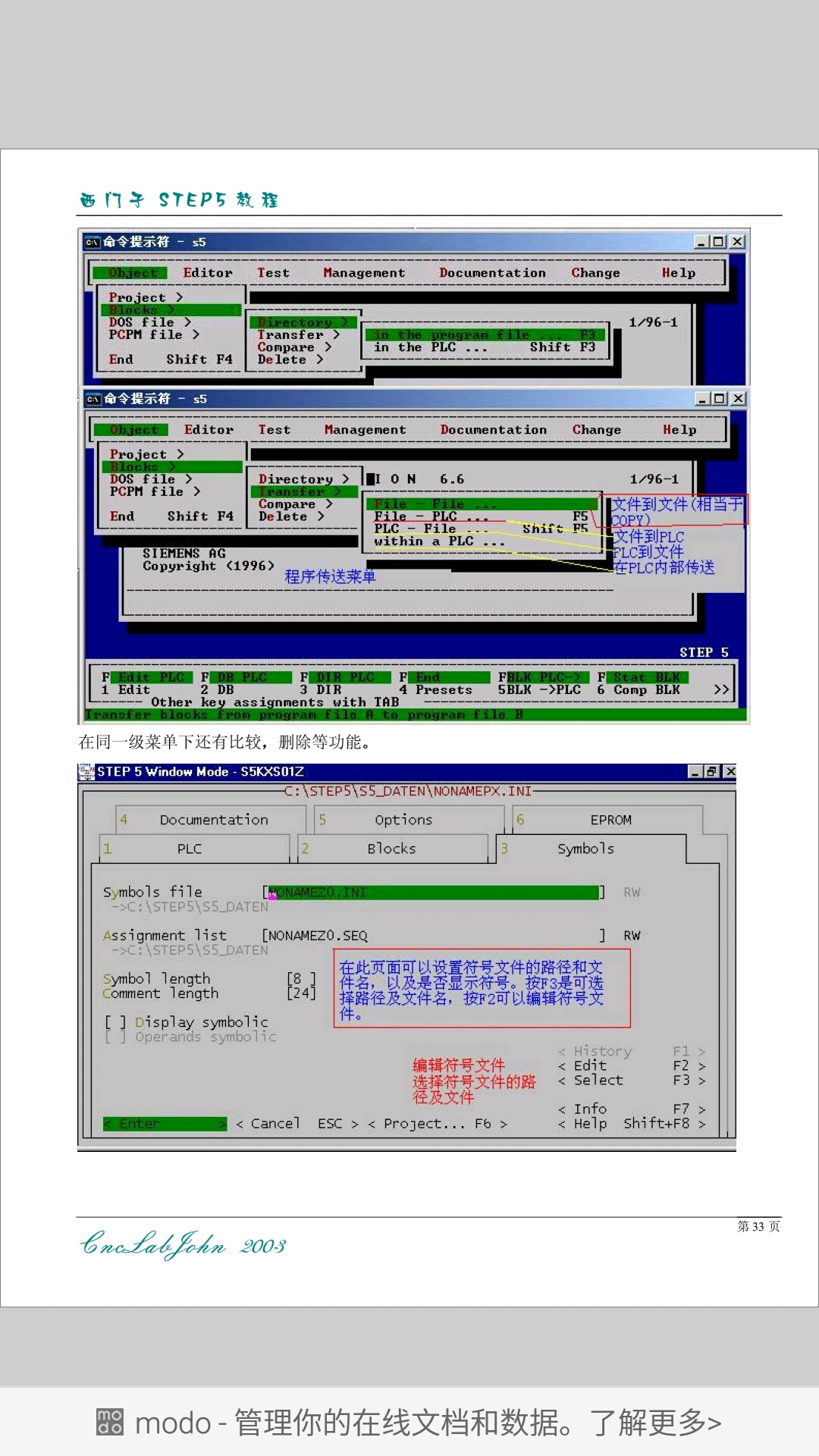Choose File - File transfer option
This screenshot has height=1456, width=819.
pyautogui.click(x=482, y=504)
